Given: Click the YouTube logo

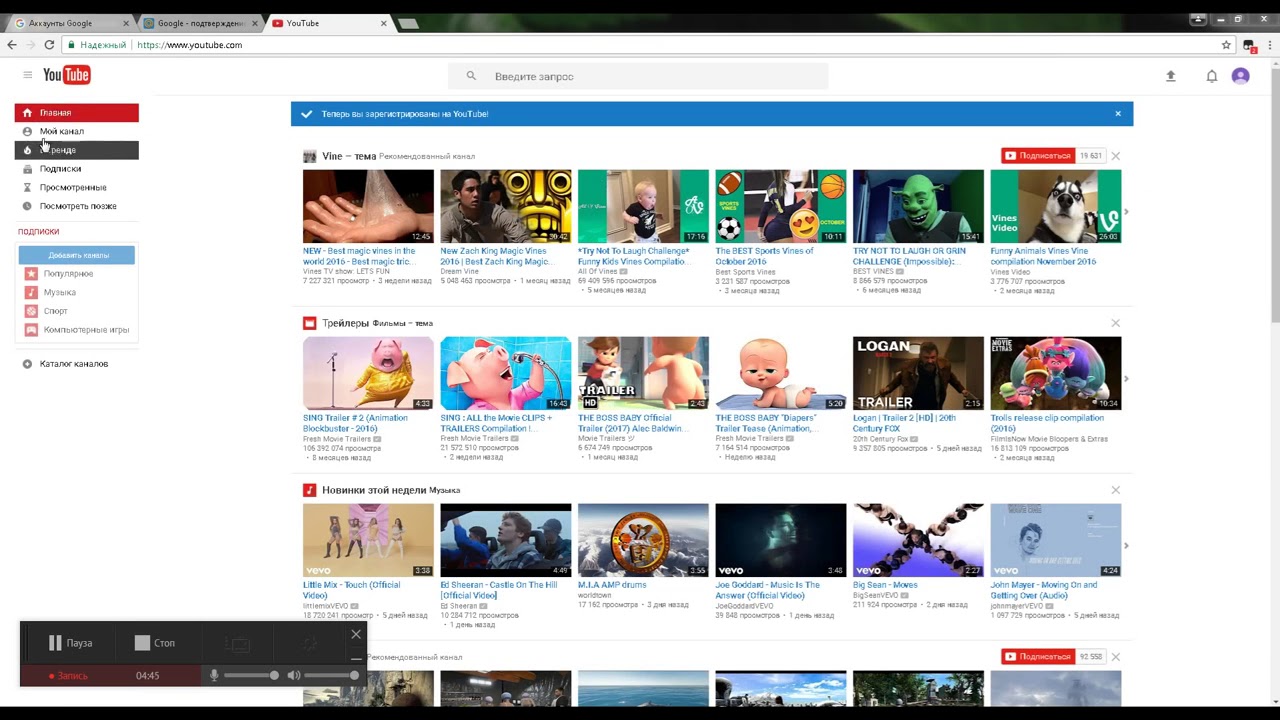Looking at the screenshot, I should coord(67,75).
